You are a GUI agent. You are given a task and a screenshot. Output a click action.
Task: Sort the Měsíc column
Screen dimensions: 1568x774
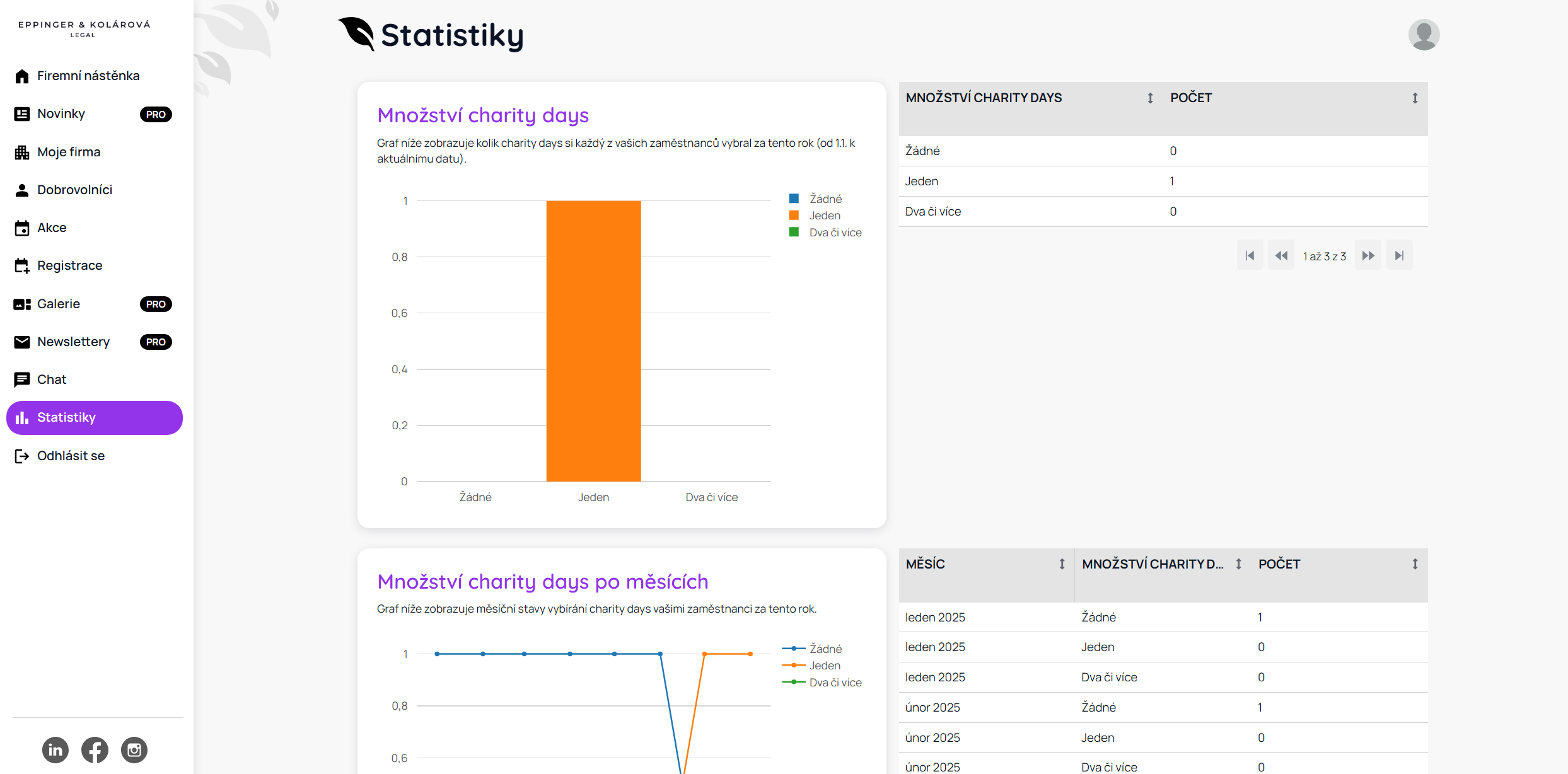tap(1062, 564)
